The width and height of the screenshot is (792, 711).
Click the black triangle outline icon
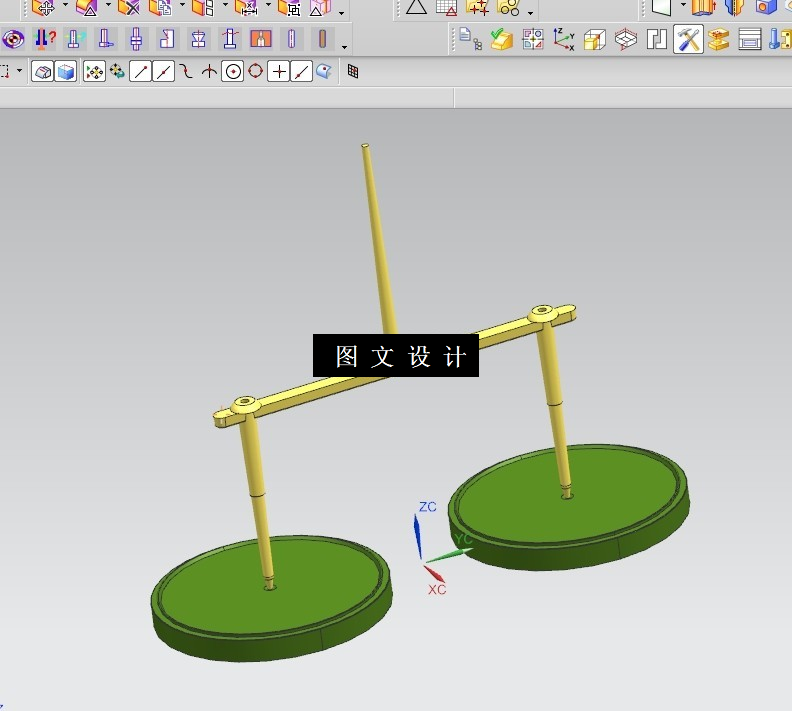pyautogui.click(x=416, y=7)
